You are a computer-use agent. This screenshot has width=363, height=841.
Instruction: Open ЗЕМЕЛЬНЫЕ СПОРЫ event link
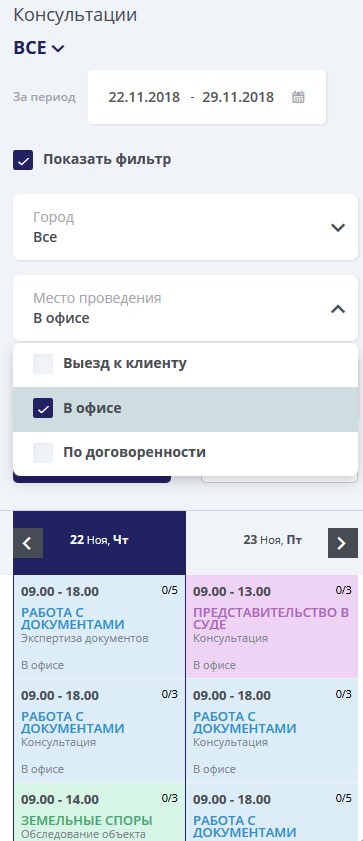(x=87, y=820)
